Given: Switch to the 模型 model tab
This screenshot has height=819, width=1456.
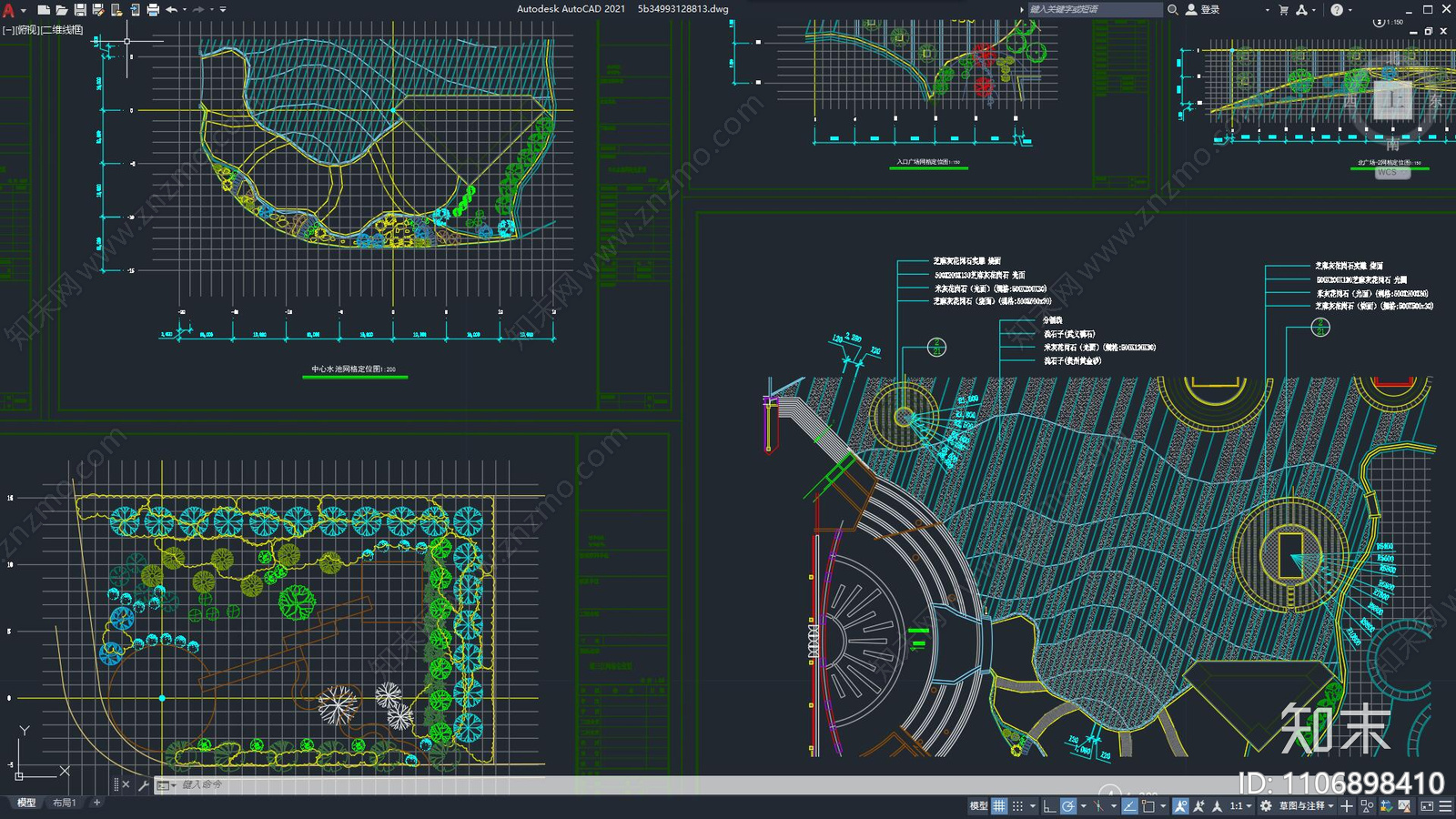Looking at the screenshot, I should point(26,803).
